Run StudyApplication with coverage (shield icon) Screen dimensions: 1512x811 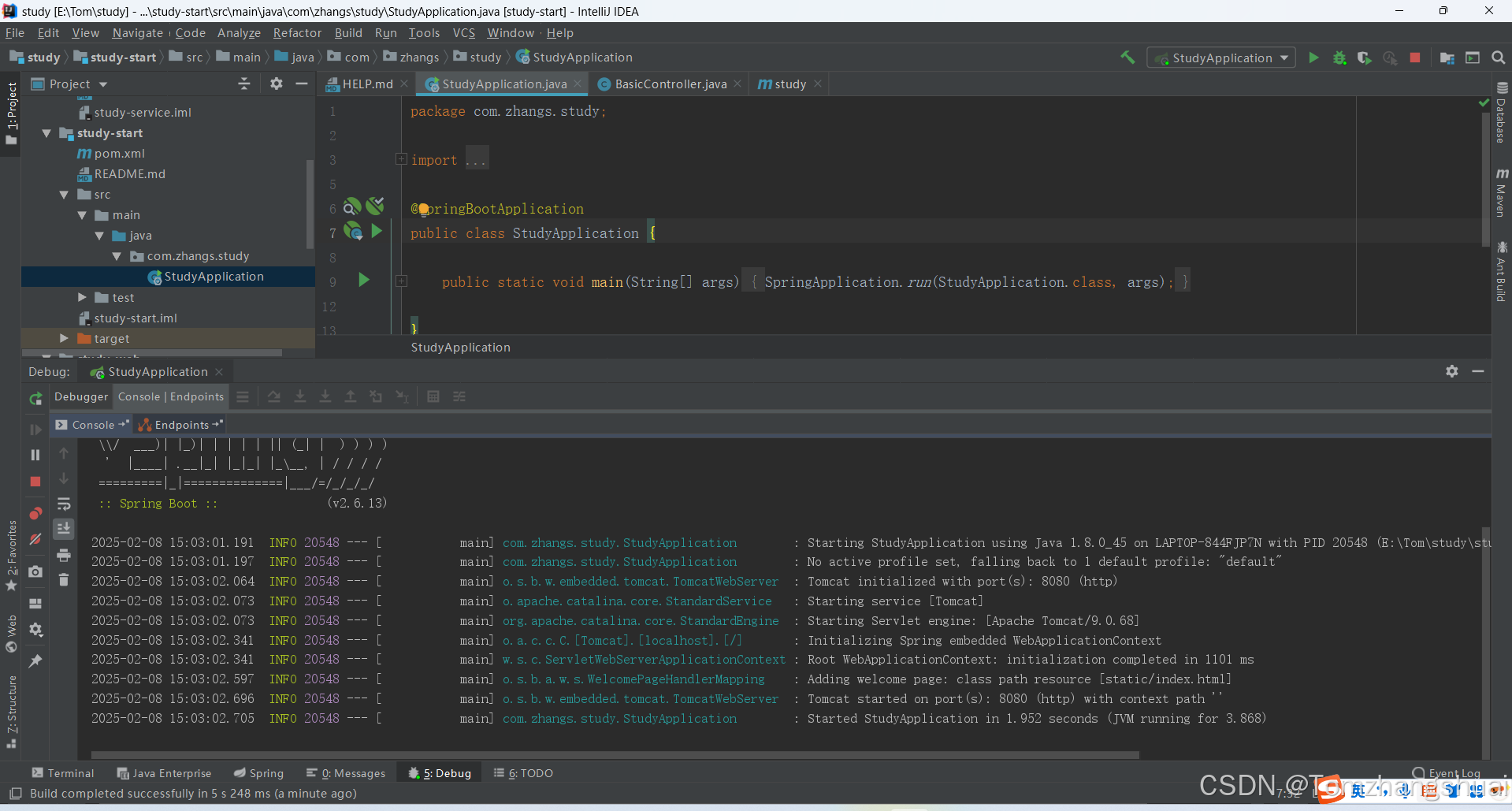1365,57
